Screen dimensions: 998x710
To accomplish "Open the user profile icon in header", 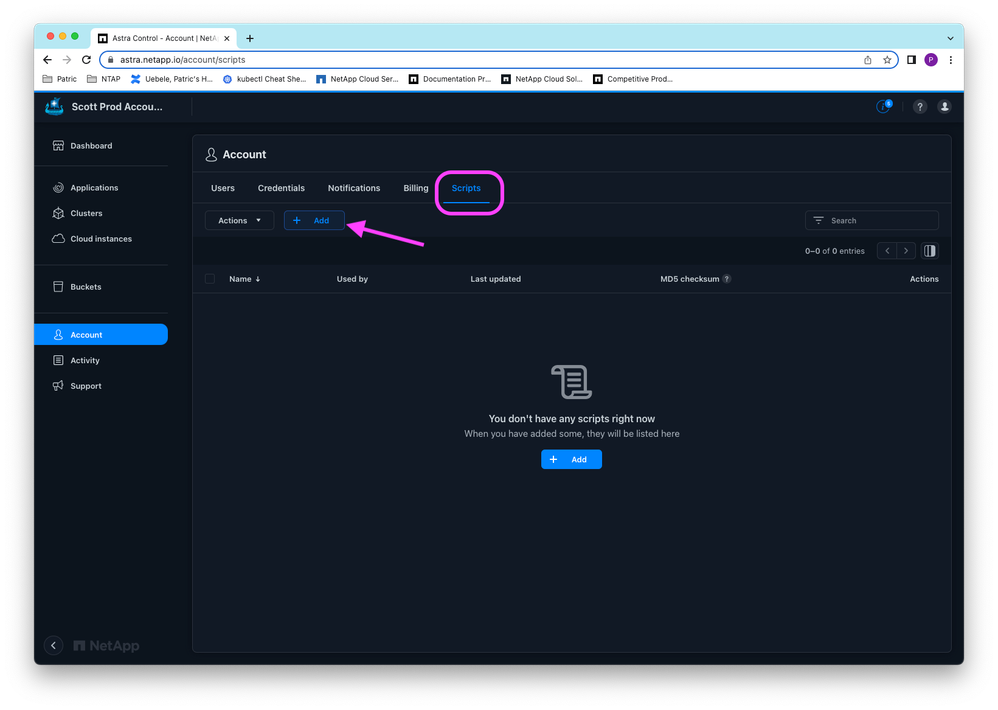I will coord(945,107).
